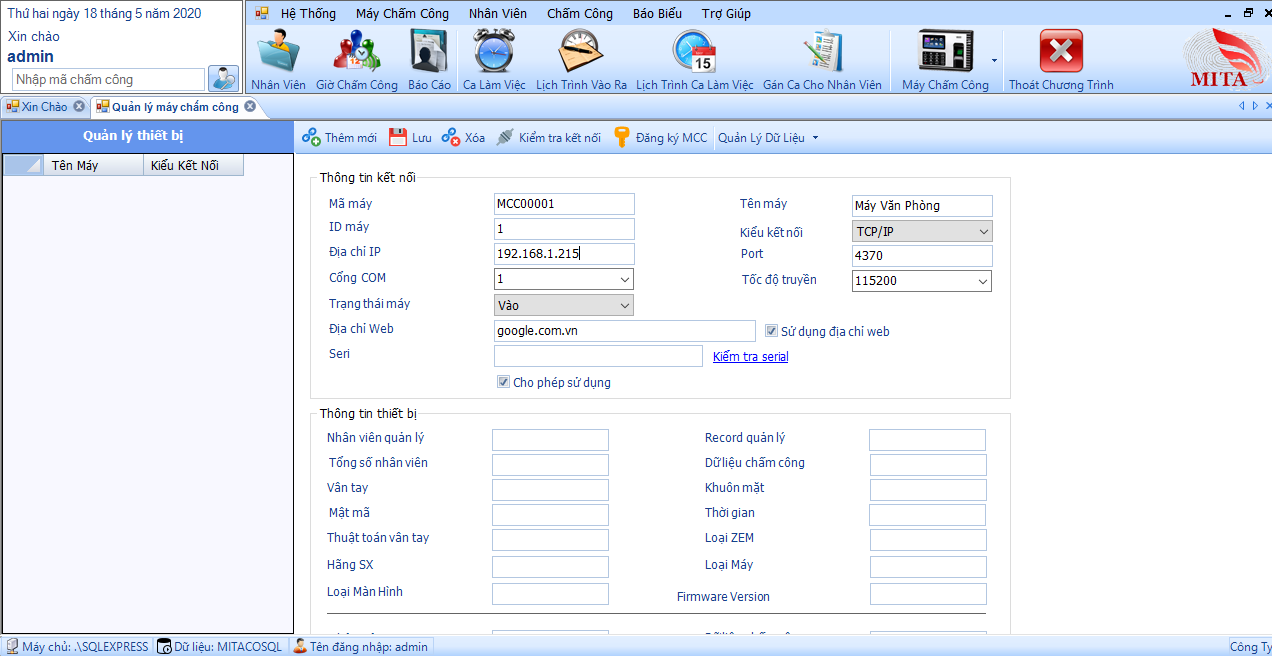
Task: Open the Tốc độ truyền dropdown
Action: (x=982, y=281)
